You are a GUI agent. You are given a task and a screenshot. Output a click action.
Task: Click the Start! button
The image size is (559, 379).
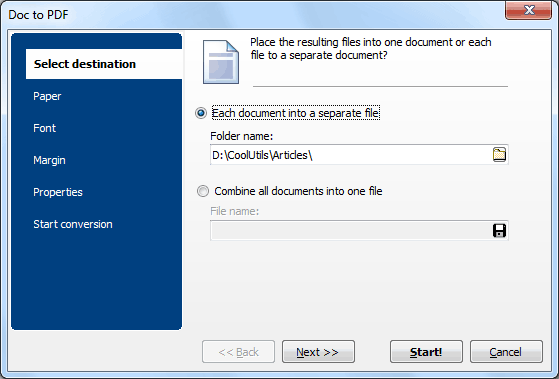pyautogui.click(x=426, y=352)
